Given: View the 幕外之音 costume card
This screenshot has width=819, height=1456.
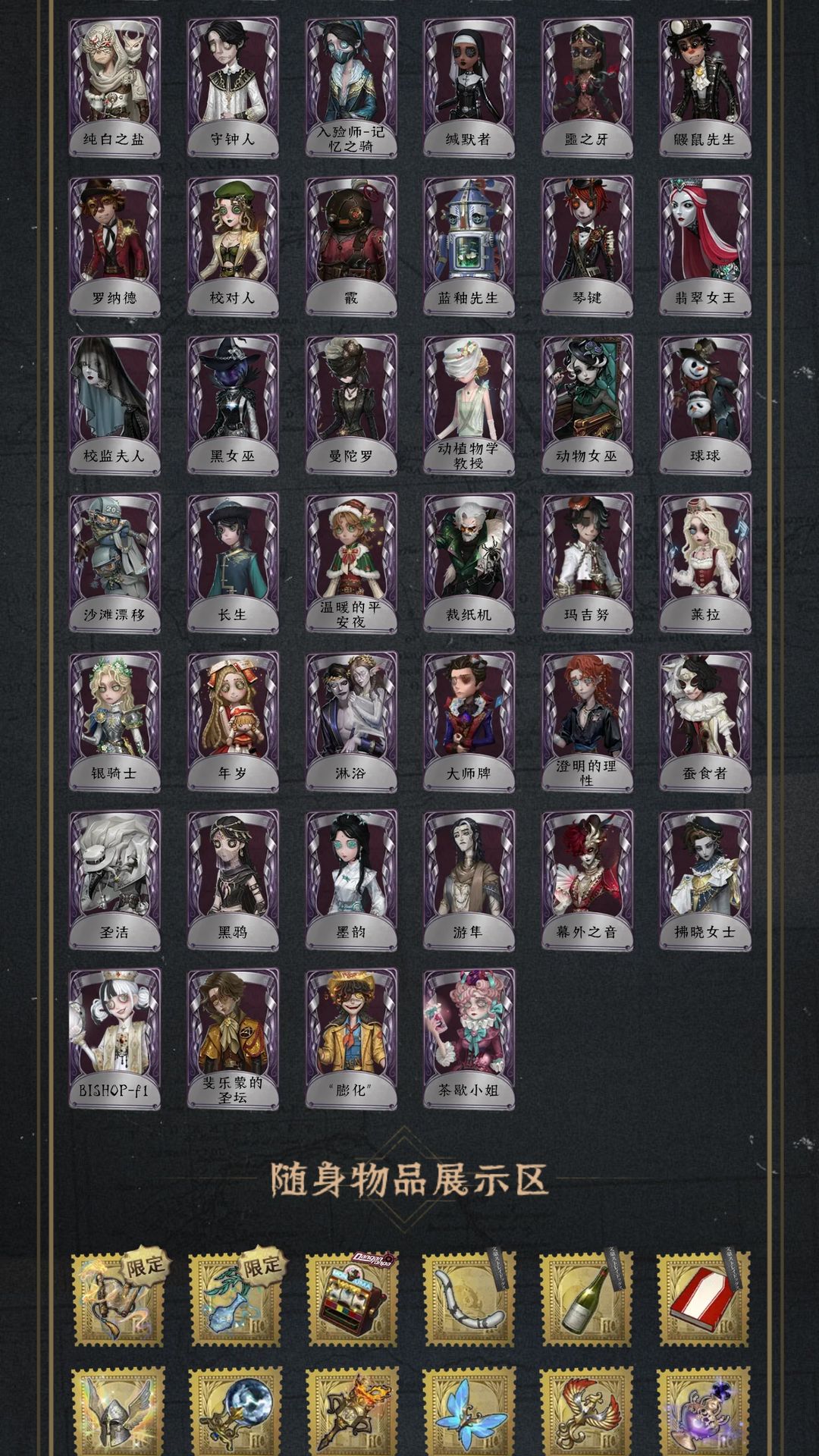Looking at the screenshot, I should click(587, 880).
